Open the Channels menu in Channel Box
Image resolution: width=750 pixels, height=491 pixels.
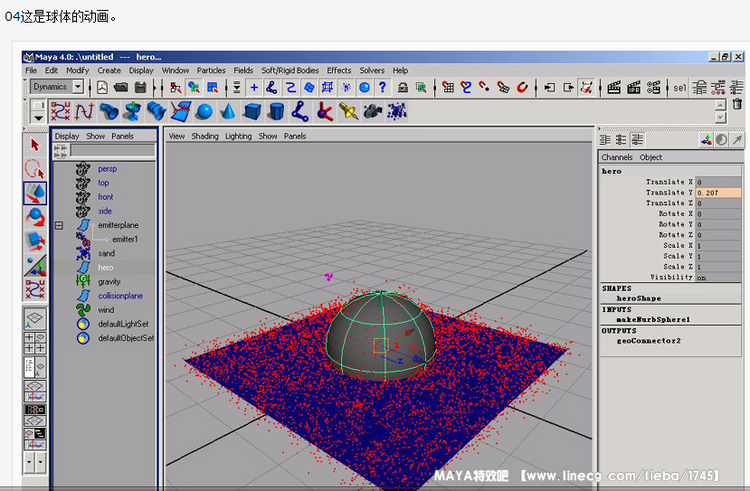(x=617, y=157)
